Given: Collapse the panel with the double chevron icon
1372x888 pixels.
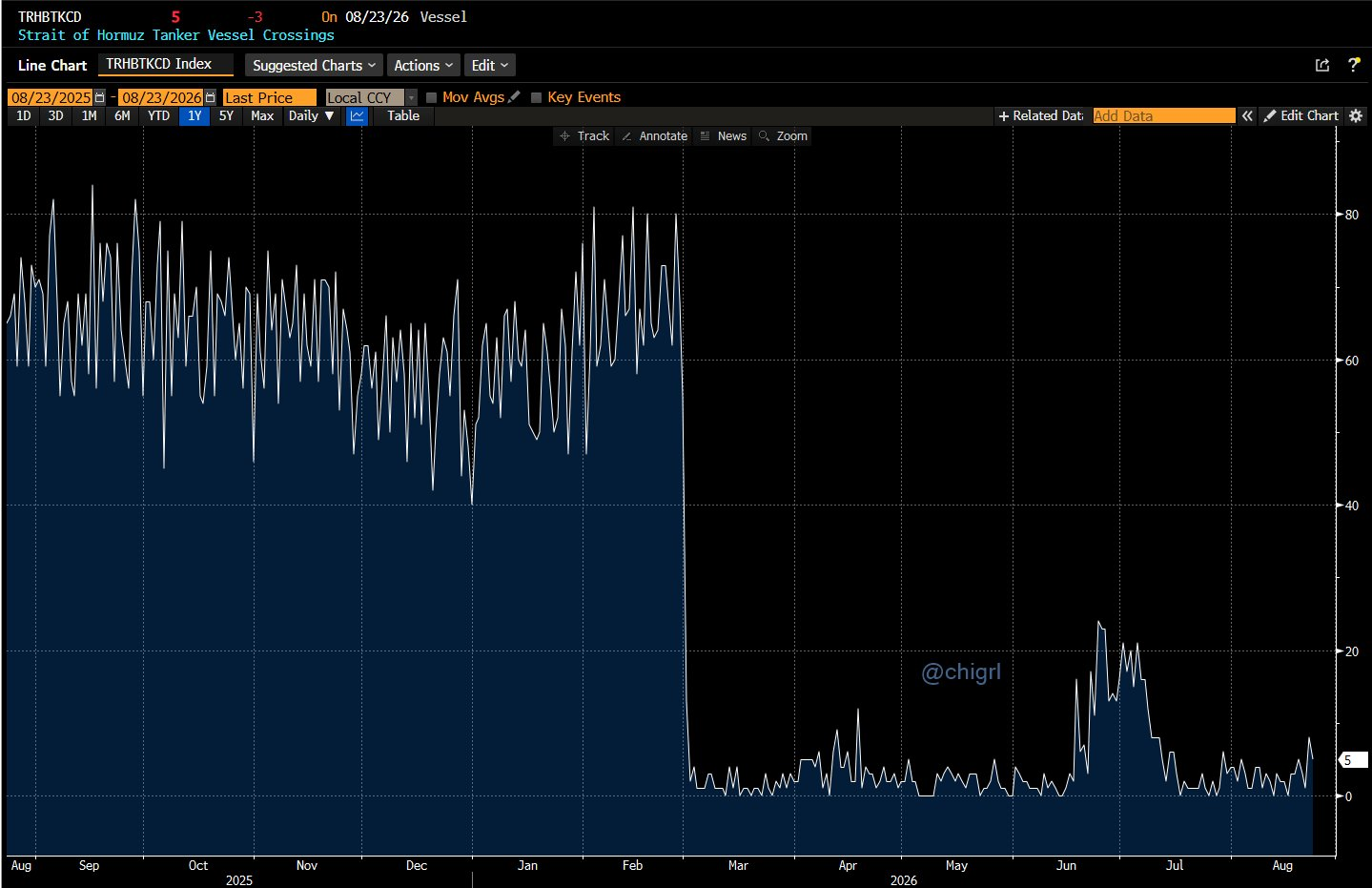Looking at the screenshot, I should click(x=1247, y=115).
